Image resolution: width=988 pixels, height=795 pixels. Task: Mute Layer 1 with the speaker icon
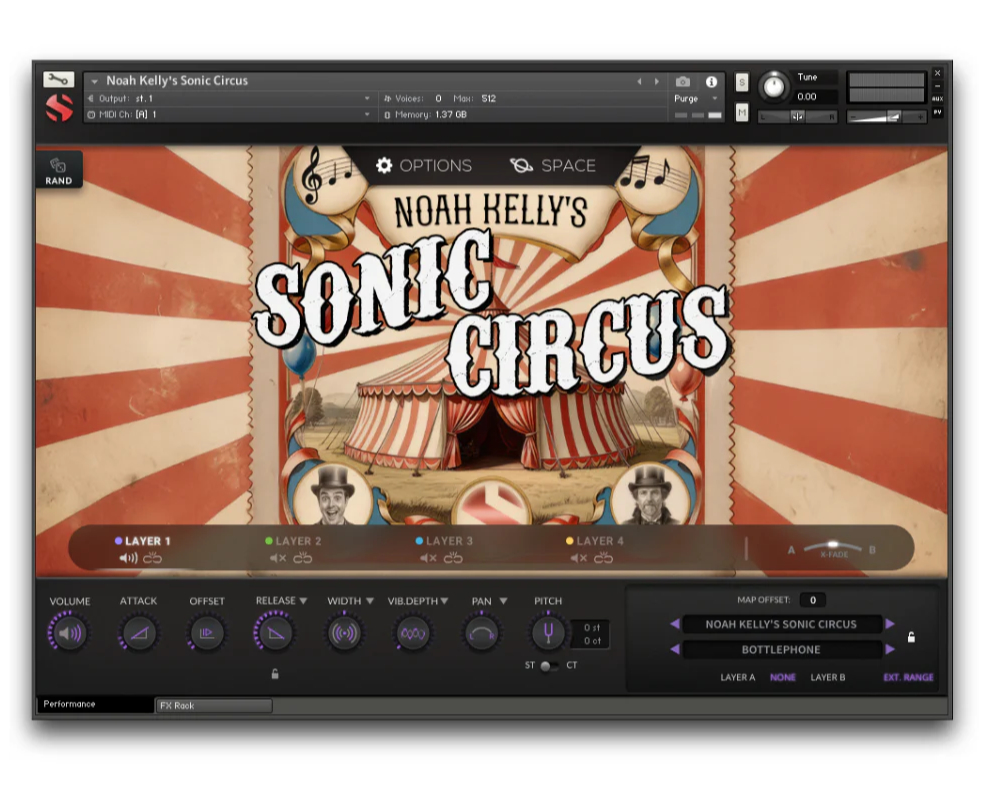pos(128,559)
